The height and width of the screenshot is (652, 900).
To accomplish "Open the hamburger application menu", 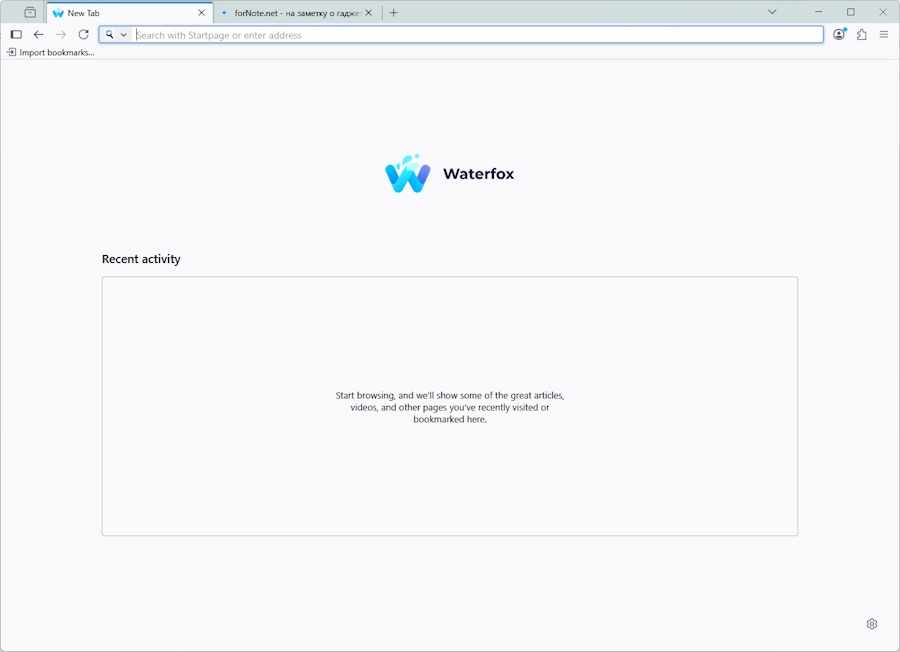I will click(x=884, y=34).
